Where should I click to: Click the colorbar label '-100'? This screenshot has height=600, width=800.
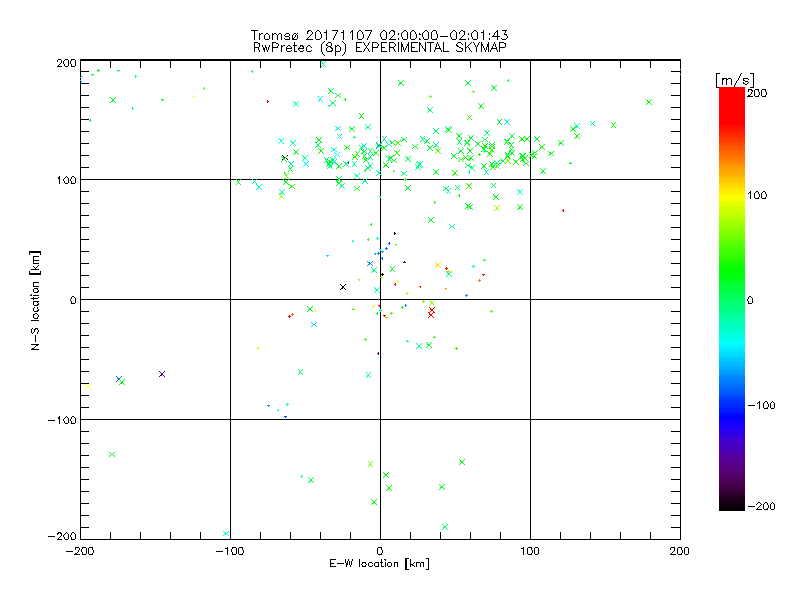[x=761, y=405]
